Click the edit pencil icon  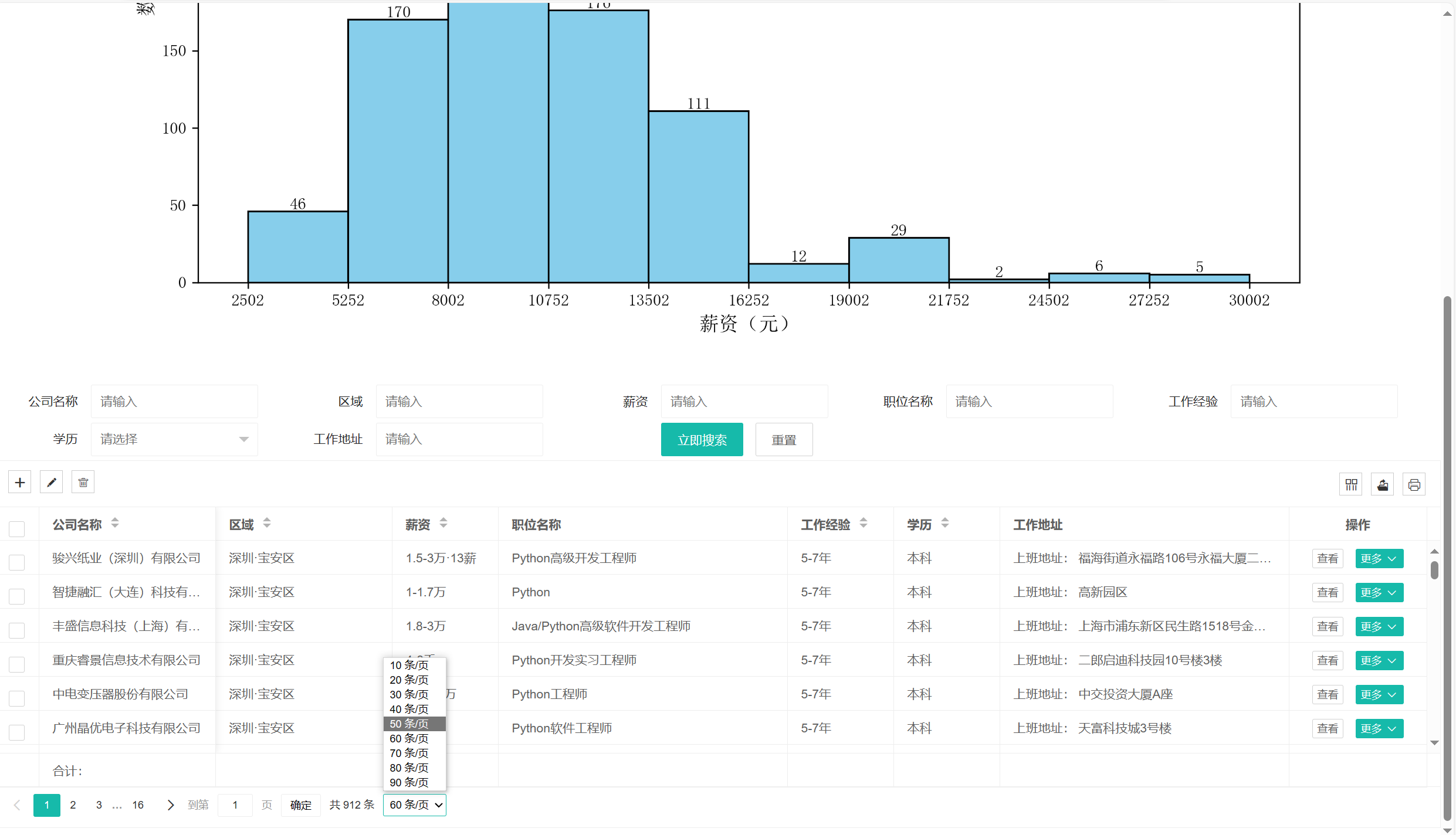(51, 483)
